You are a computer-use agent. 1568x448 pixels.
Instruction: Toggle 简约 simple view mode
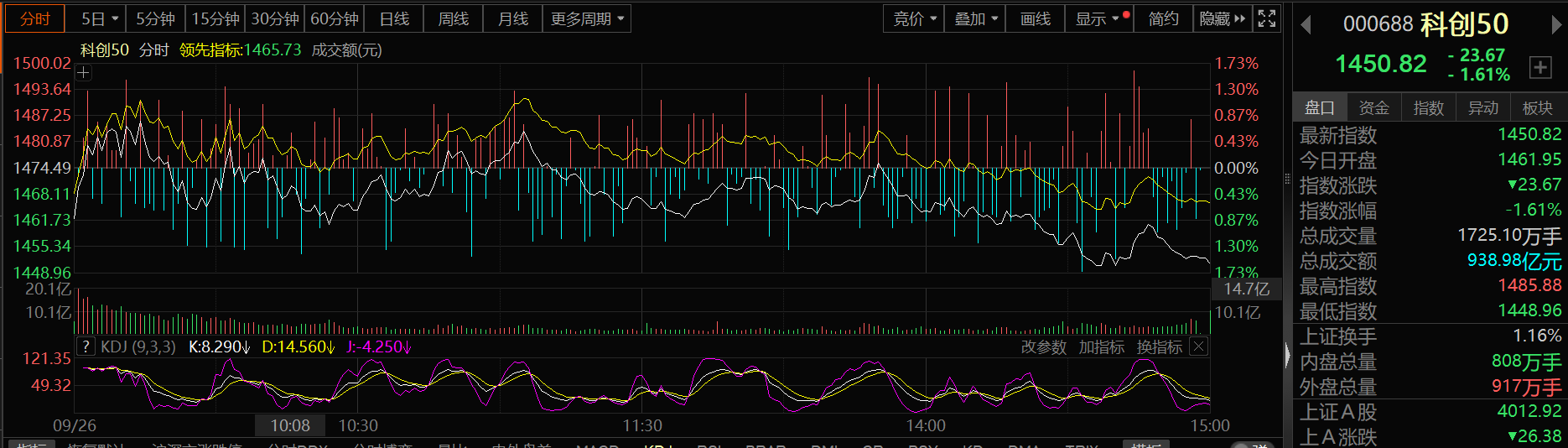coord(1163,18)
